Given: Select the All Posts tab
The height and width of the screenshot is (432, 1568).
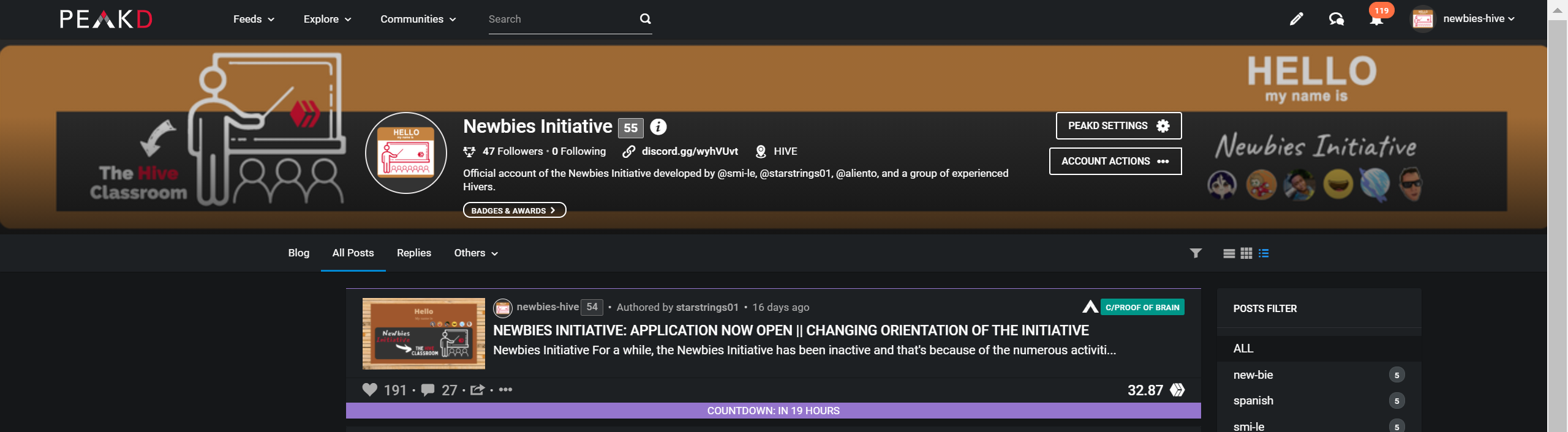Looking at the screenshot, I should click(353, 253).
